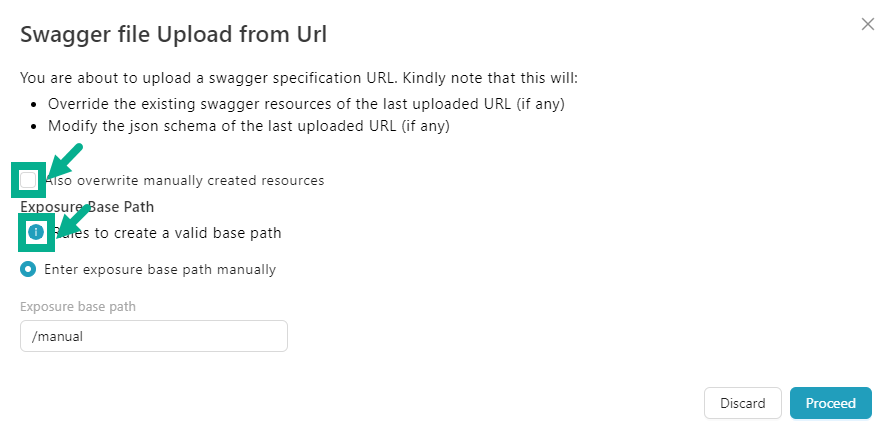Click the 'Enter exposure base path manually' label
893x436 pixels.
click(x=160, y=269)
